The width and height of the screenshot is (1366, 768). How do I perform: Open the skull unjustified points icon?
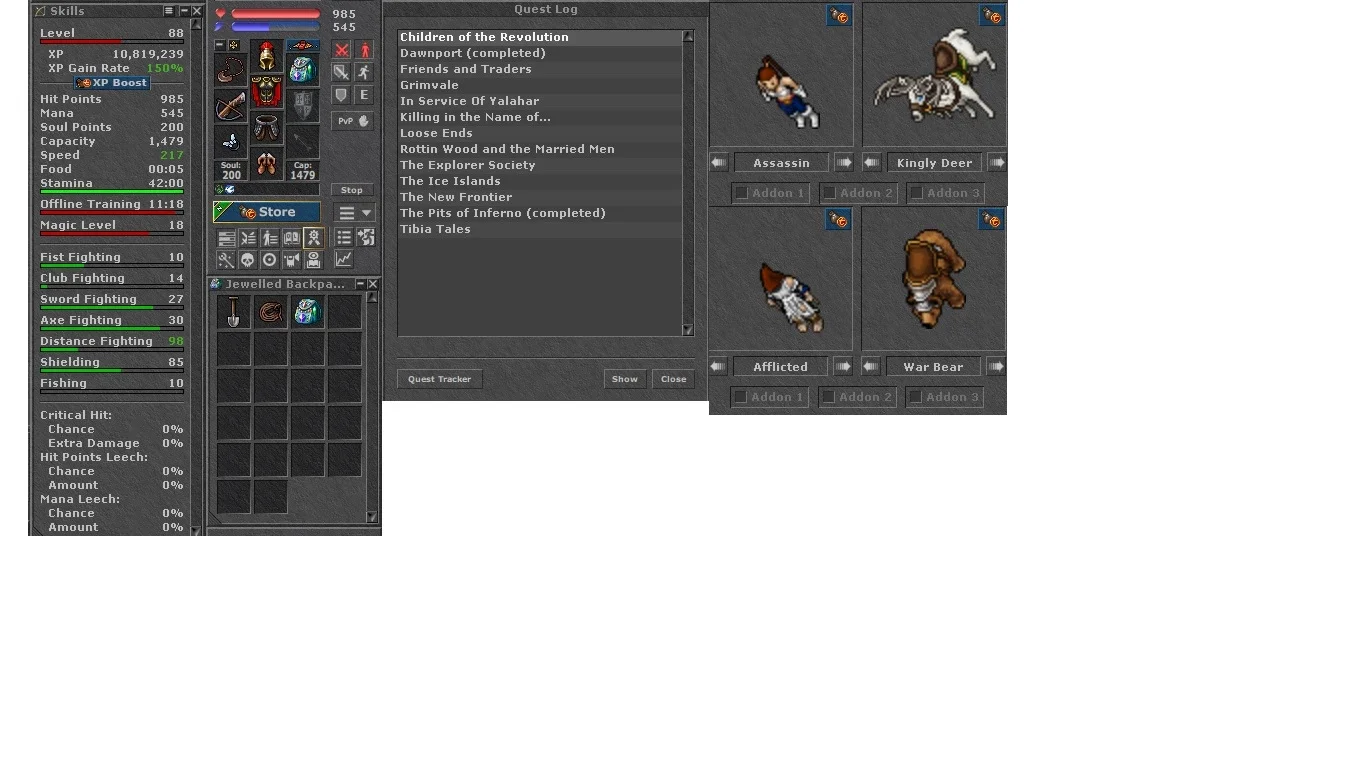[x=248, y=260]
